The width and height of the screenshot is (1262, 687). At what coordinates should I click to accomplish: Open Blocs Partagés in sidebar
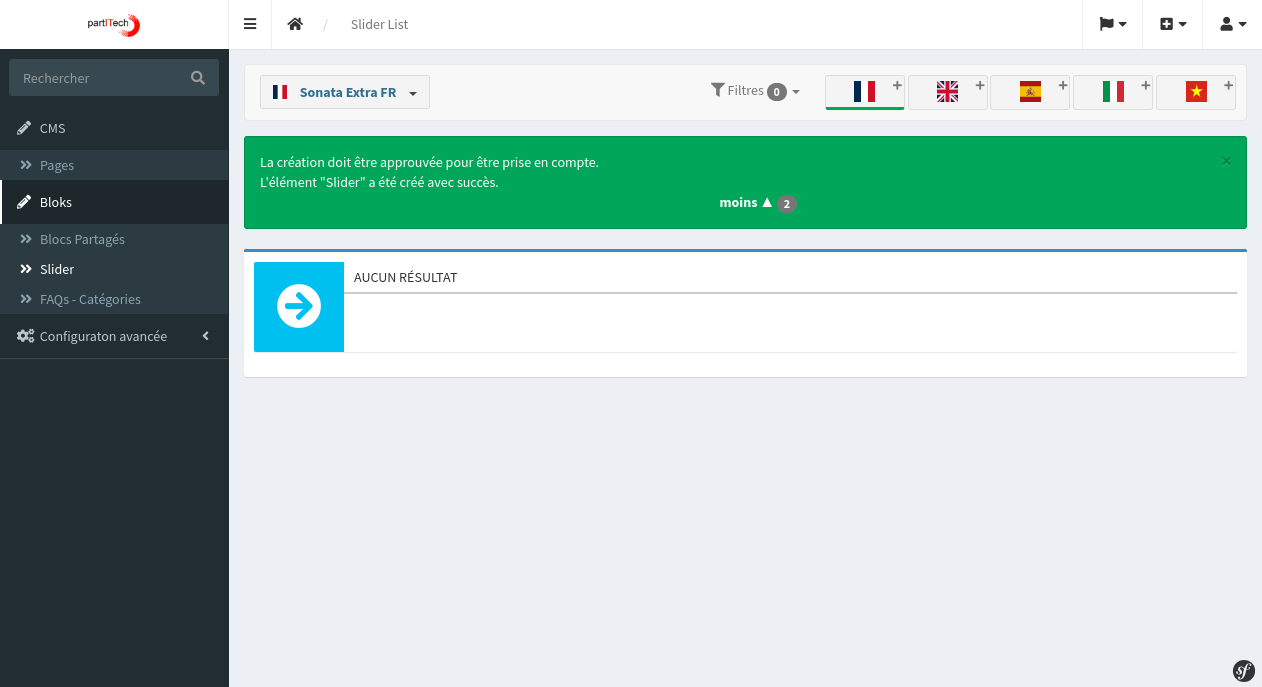(82, 239)
